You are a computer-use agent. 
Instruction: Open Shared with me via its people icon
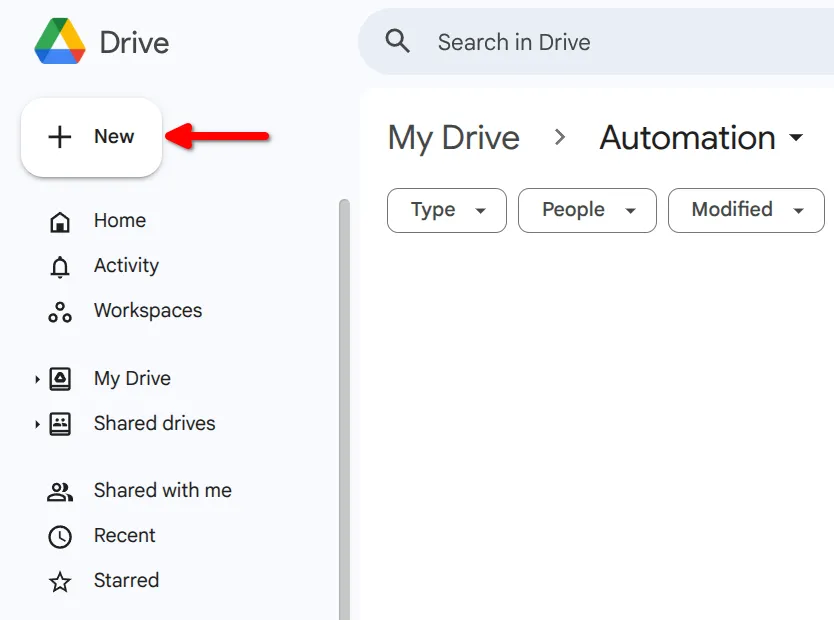click(x=60, y=490)
